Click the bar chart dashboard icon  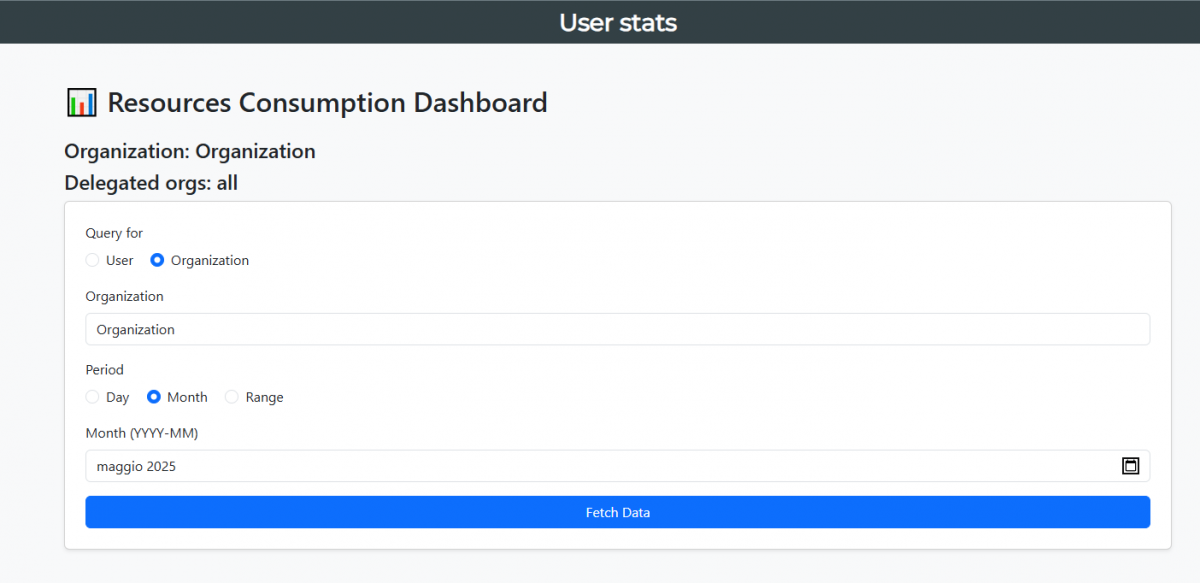coord(81,102)
